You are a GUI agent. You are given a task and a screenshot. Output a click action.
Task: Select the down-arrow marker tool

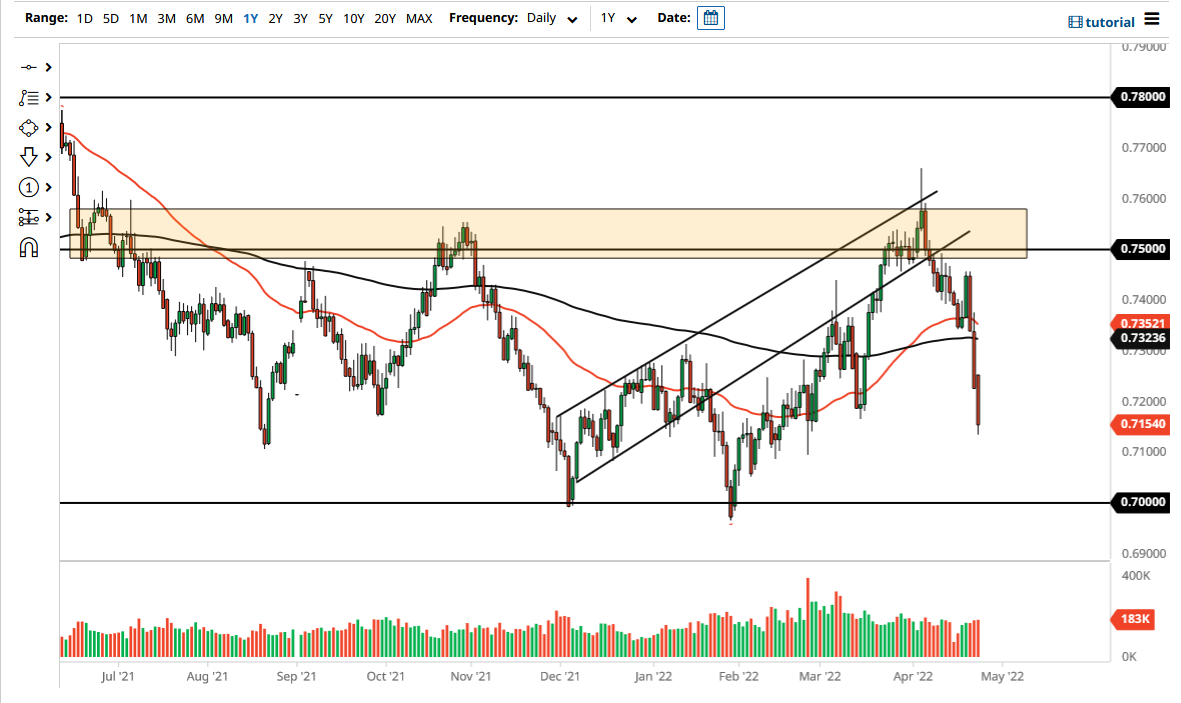pos(28,157)
